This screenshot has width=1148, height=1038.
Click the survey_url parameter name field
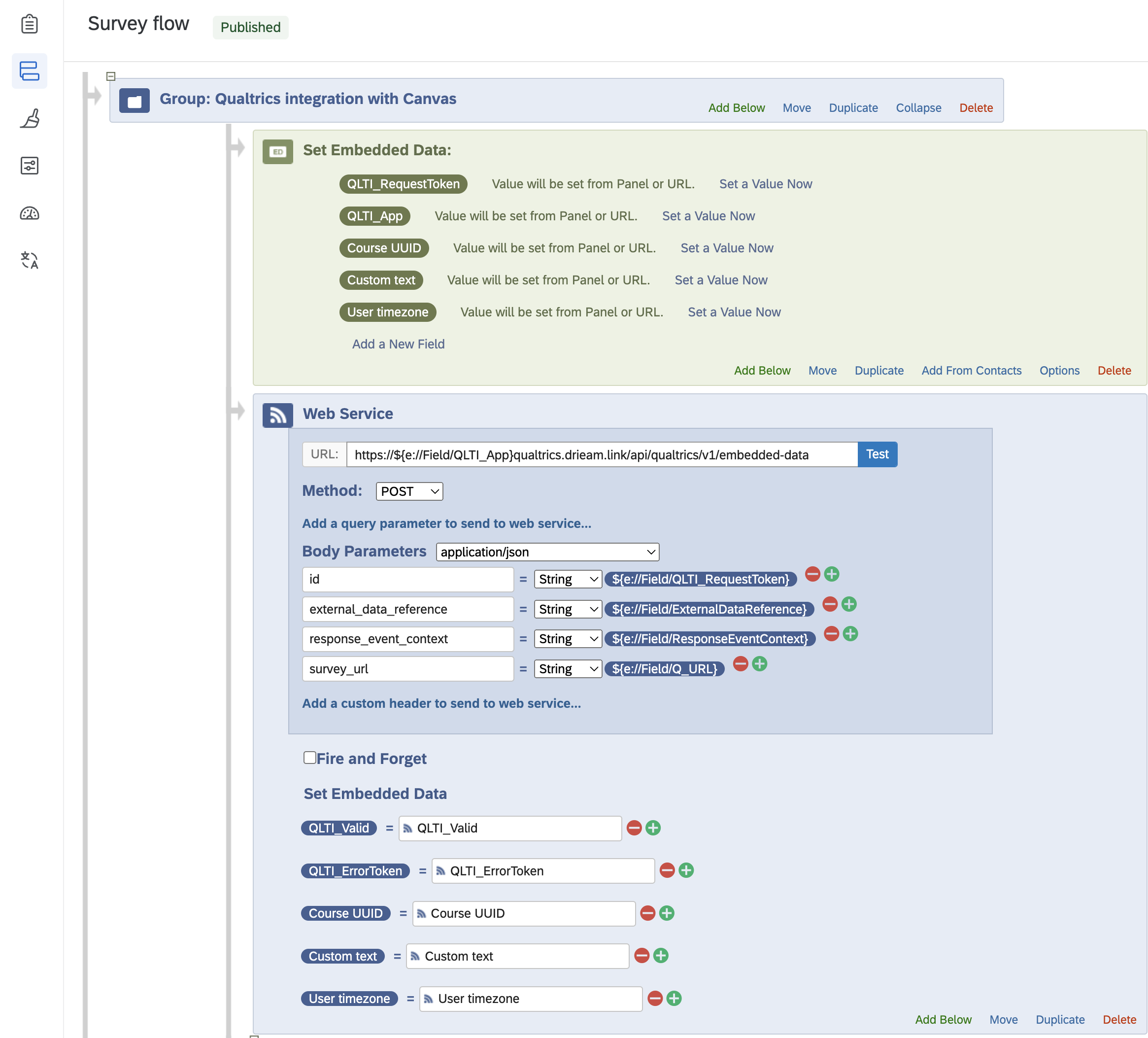408,669
